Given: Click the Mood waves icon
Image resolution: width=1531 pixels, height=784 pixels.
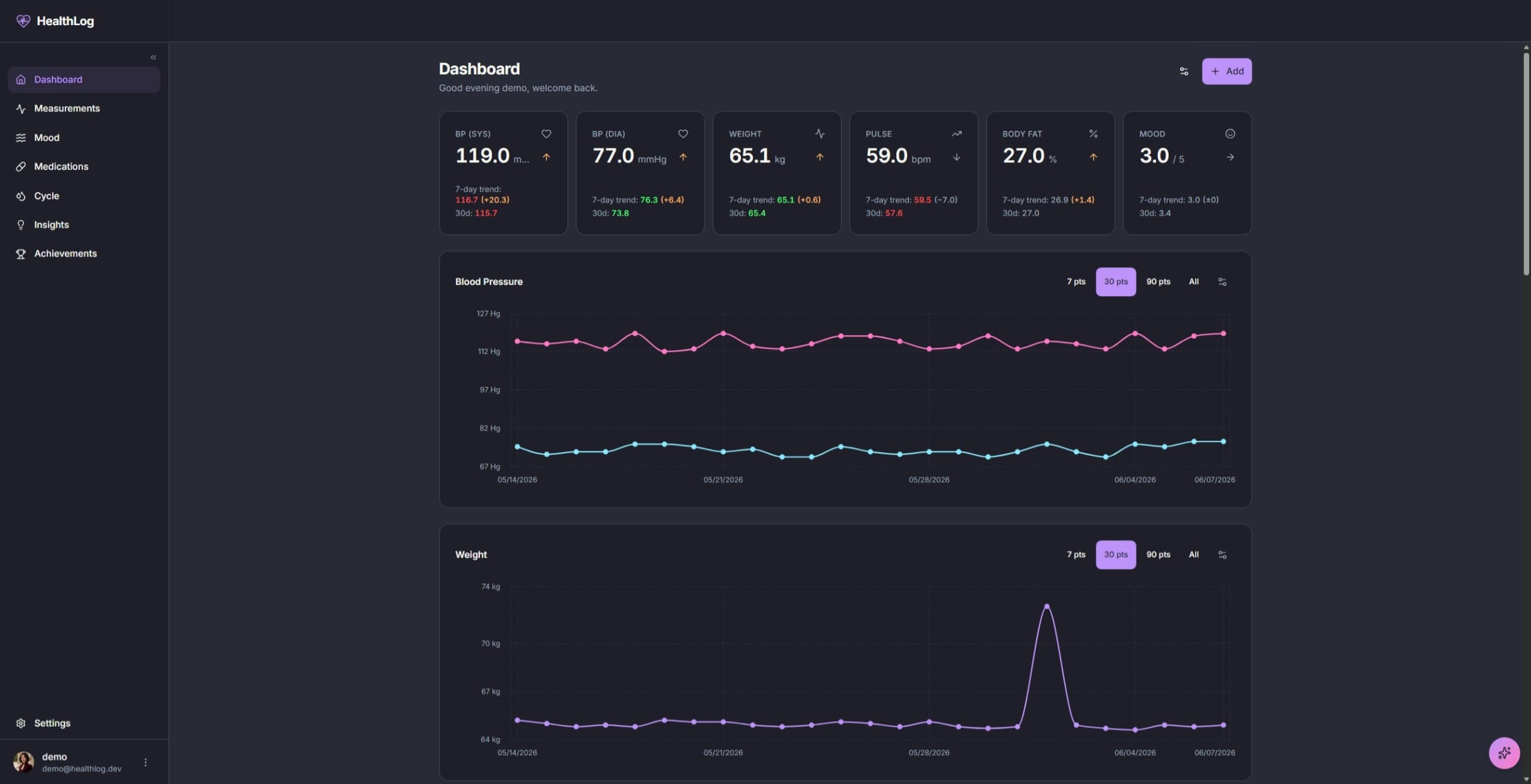Looking at the screenshot, I should [21, 138].
